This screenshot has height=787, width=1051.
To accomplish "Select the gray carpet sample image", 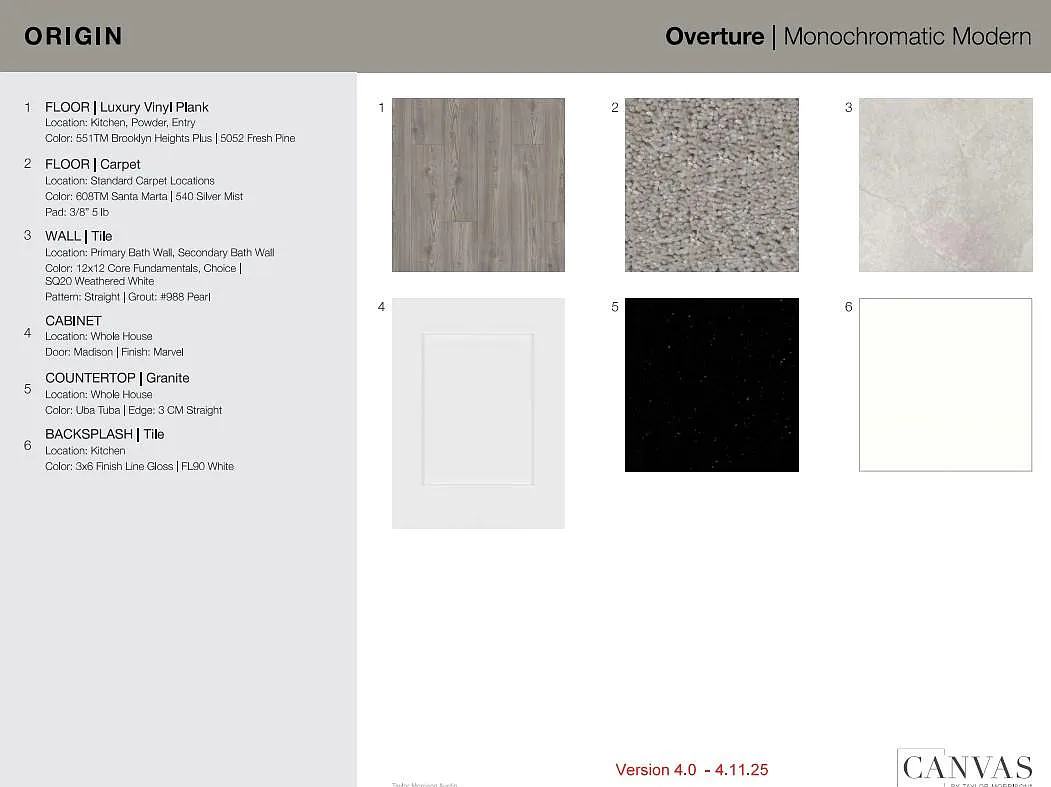I will point(711,185).
